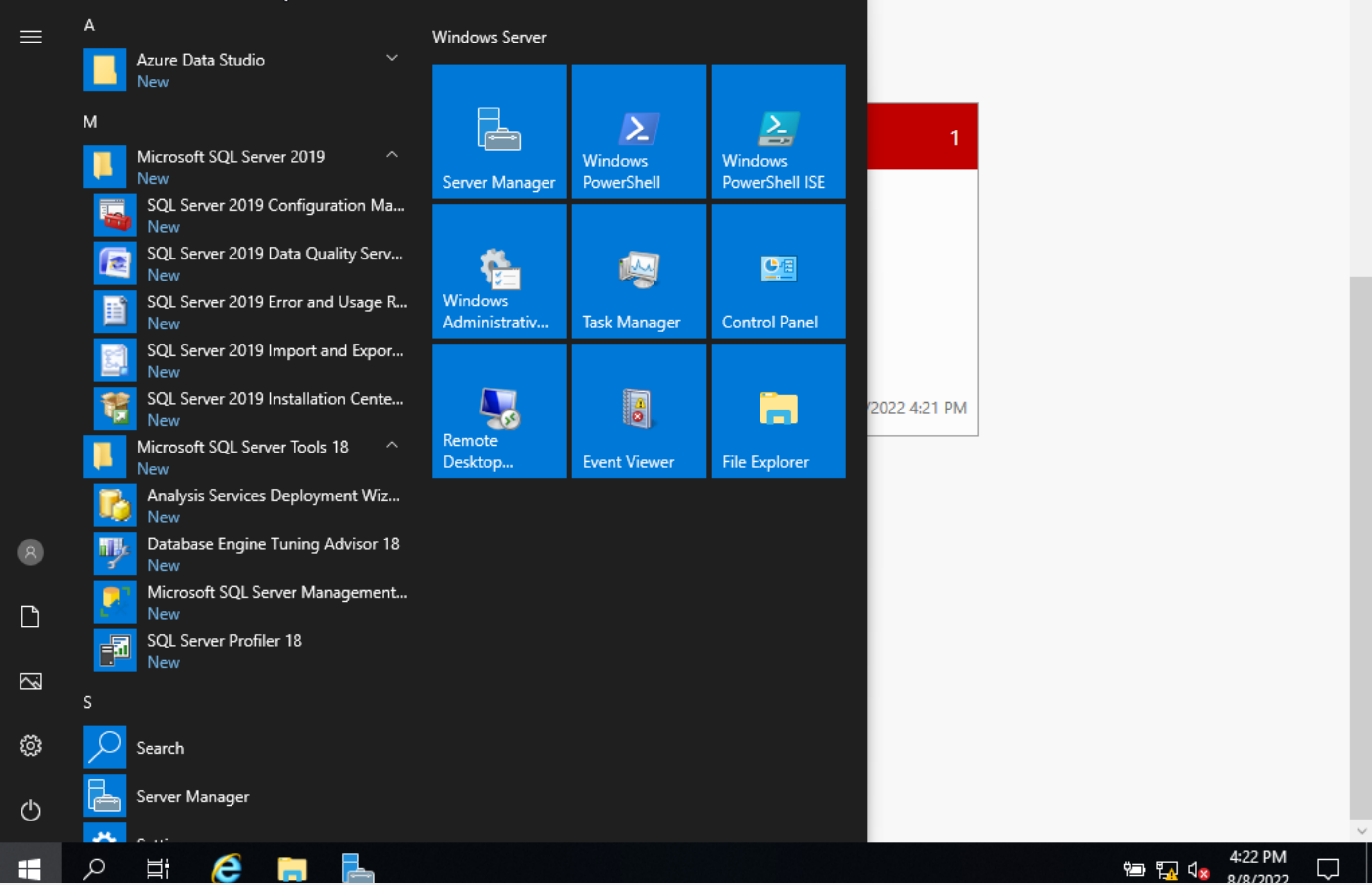Click the background window vertical scrollbar thumb

[1360, 547]
